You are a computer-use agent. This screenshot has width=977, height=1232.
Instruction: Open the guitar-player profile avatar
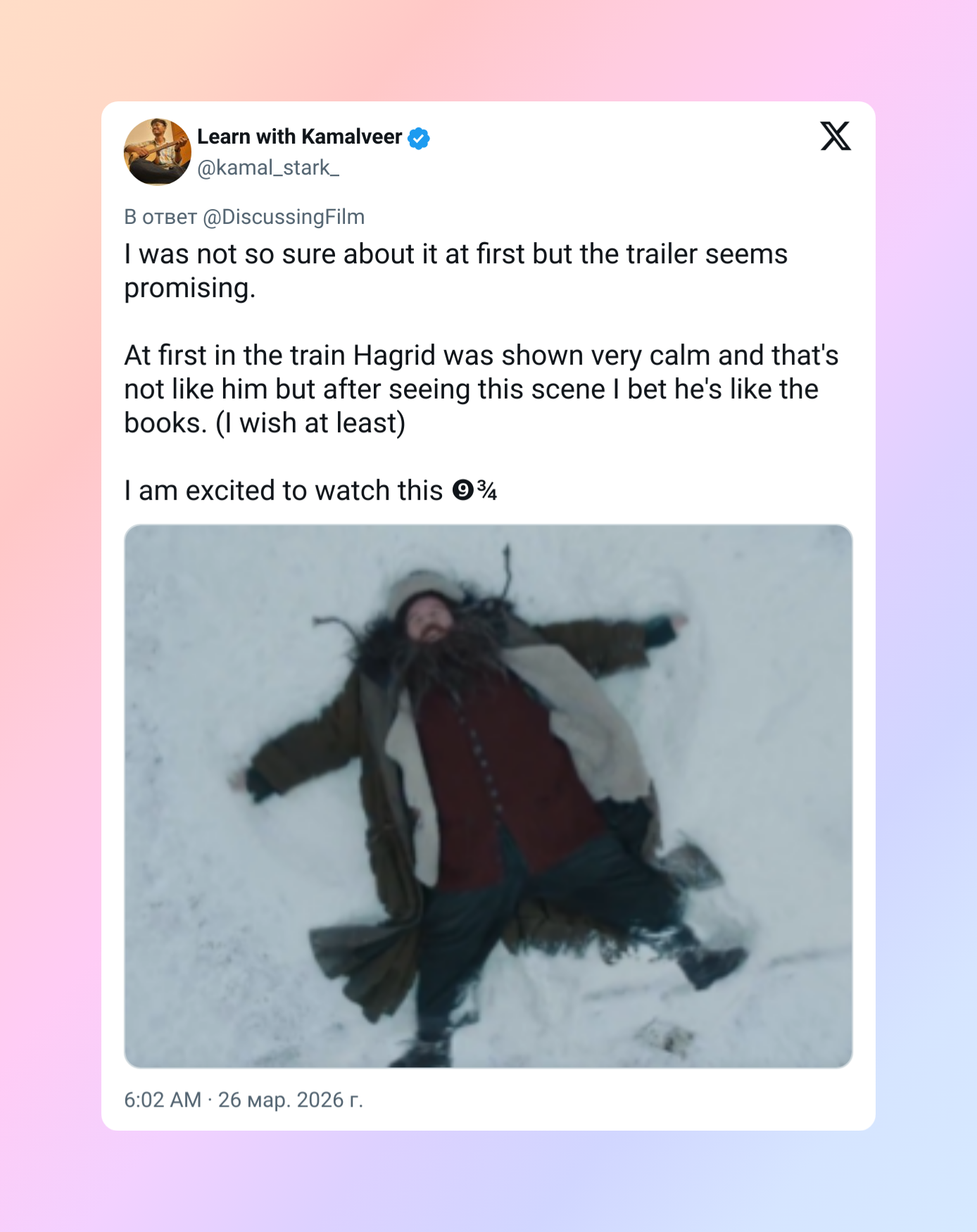[158, 152]
